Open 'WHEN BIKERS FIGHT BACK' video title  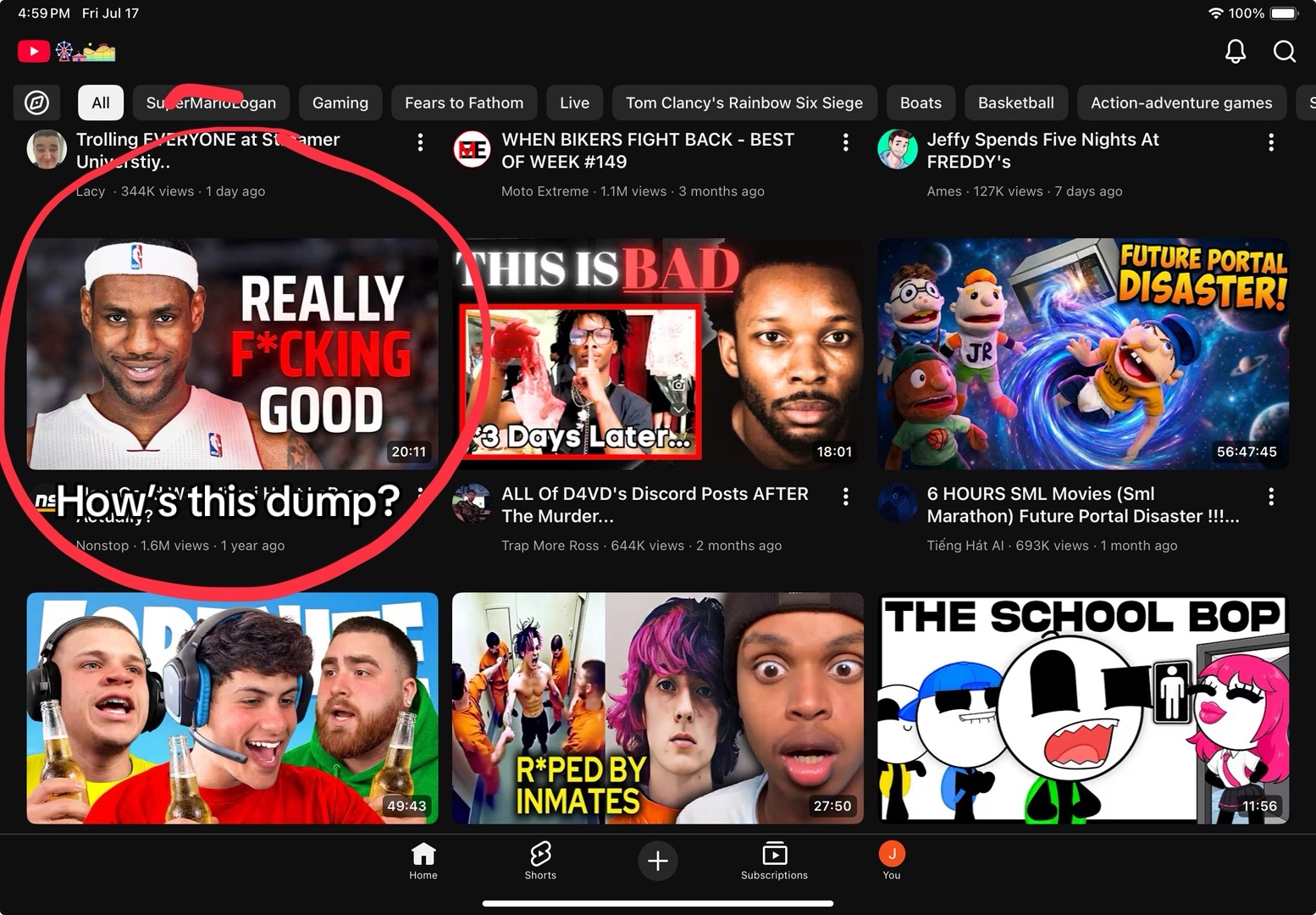click(x=648, y=150)
